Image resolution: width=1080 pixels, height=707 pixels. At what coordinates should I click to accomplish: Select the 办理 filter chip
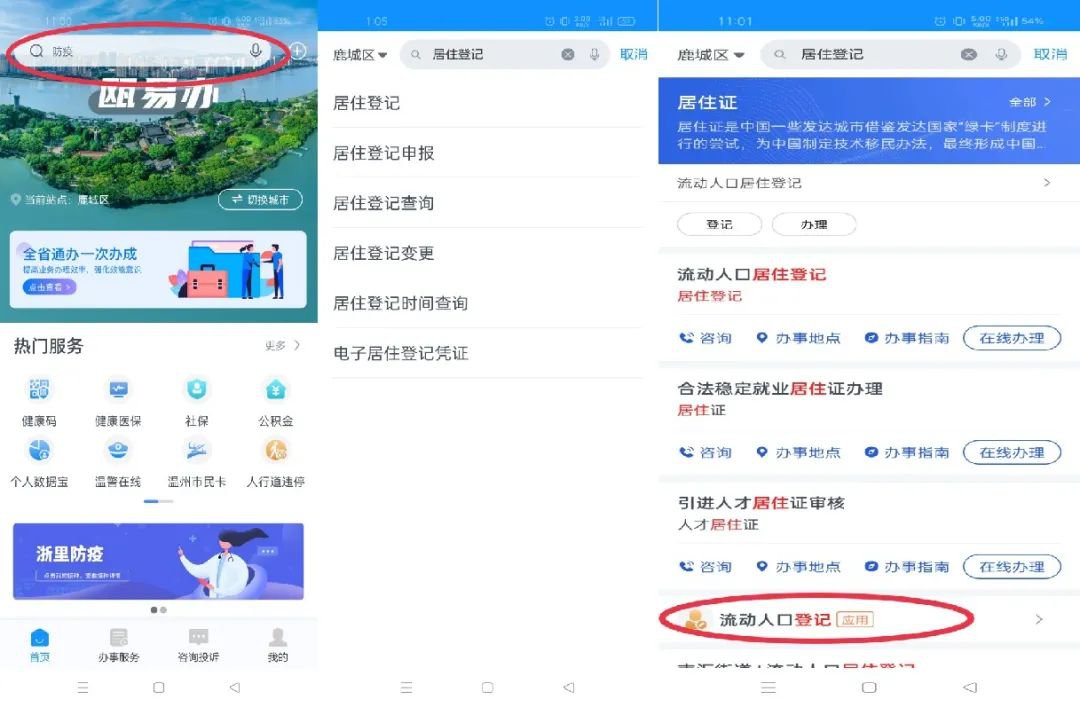click(x=814, y=224)
